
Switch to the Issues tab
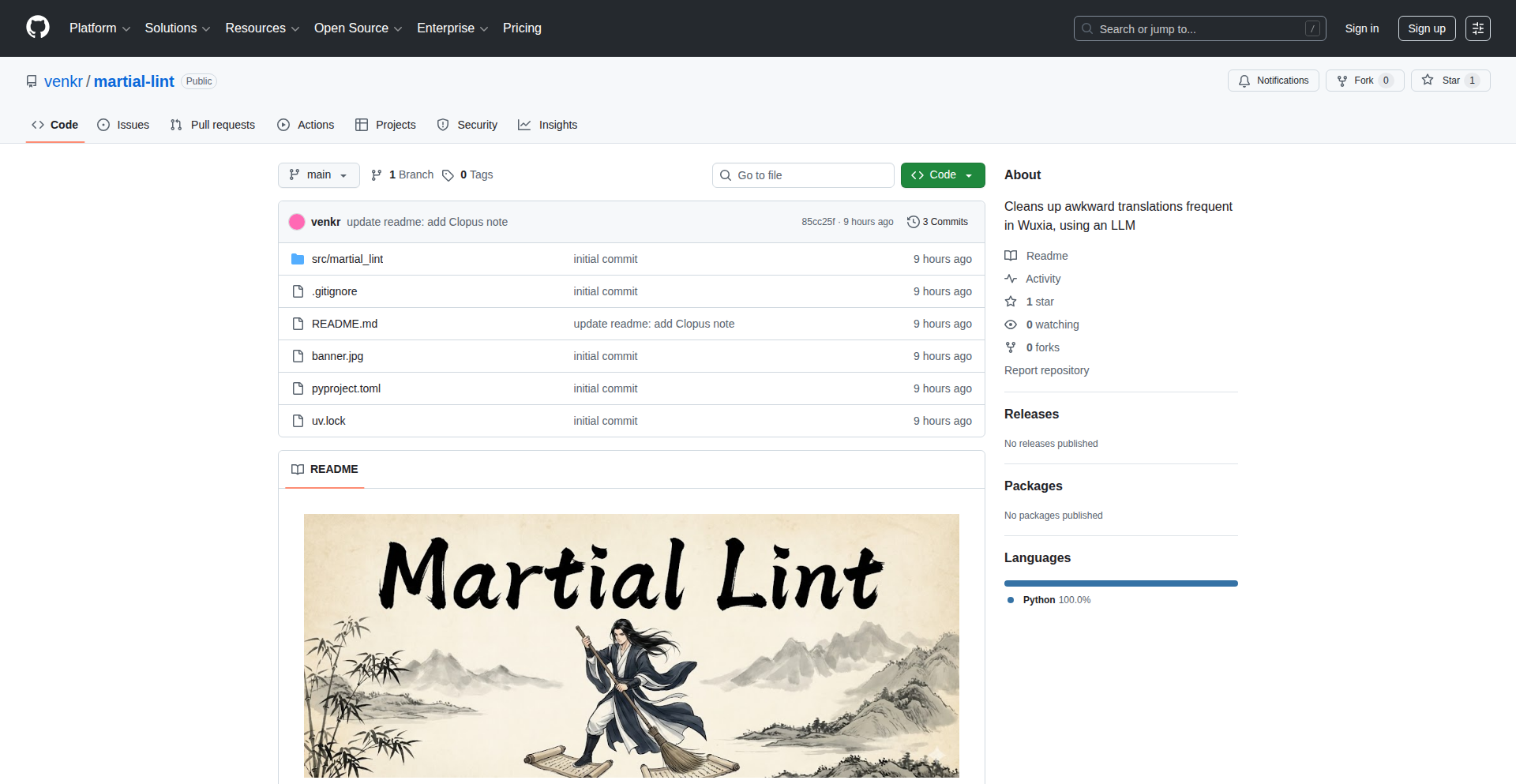(123, 125)
